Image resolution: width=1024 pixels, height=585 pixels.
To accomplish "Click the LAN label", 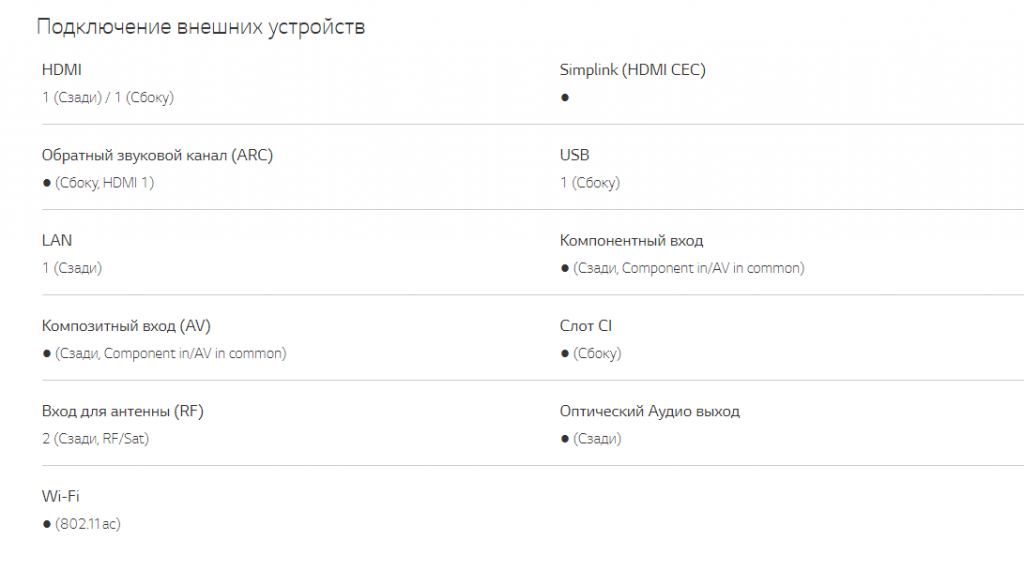I will (57, 241).
